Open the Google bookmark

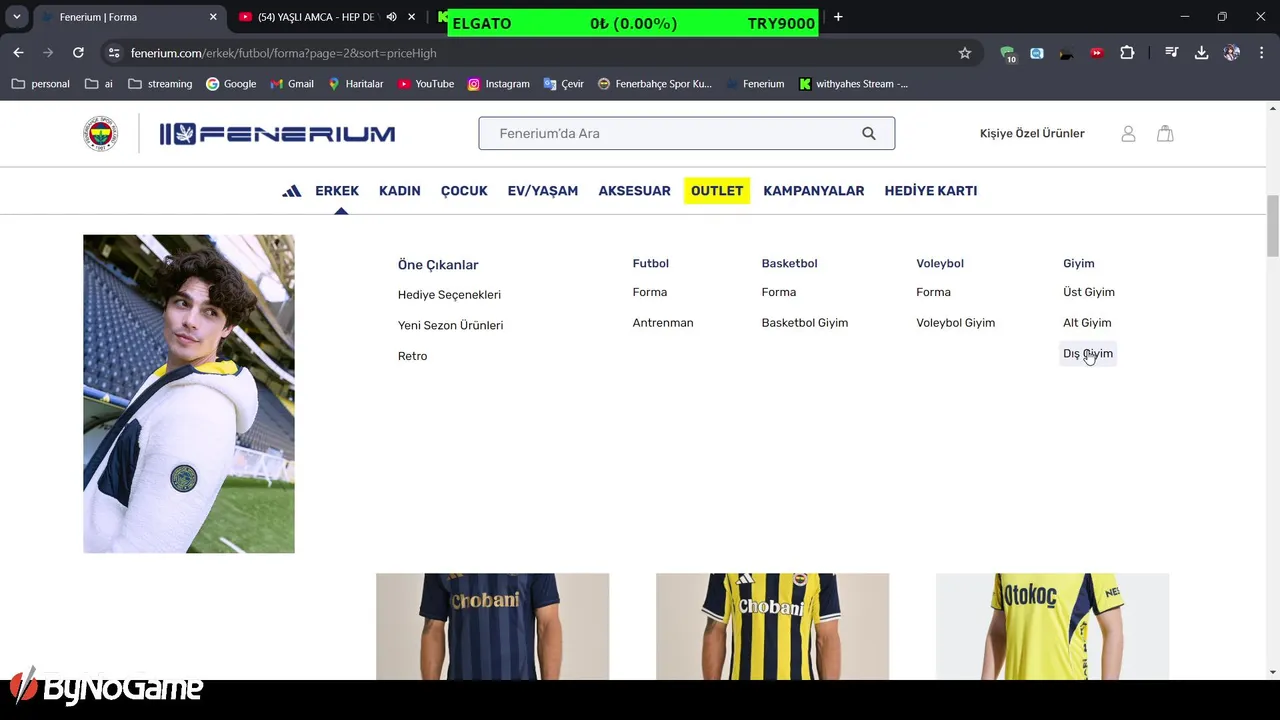click(231, 84)
